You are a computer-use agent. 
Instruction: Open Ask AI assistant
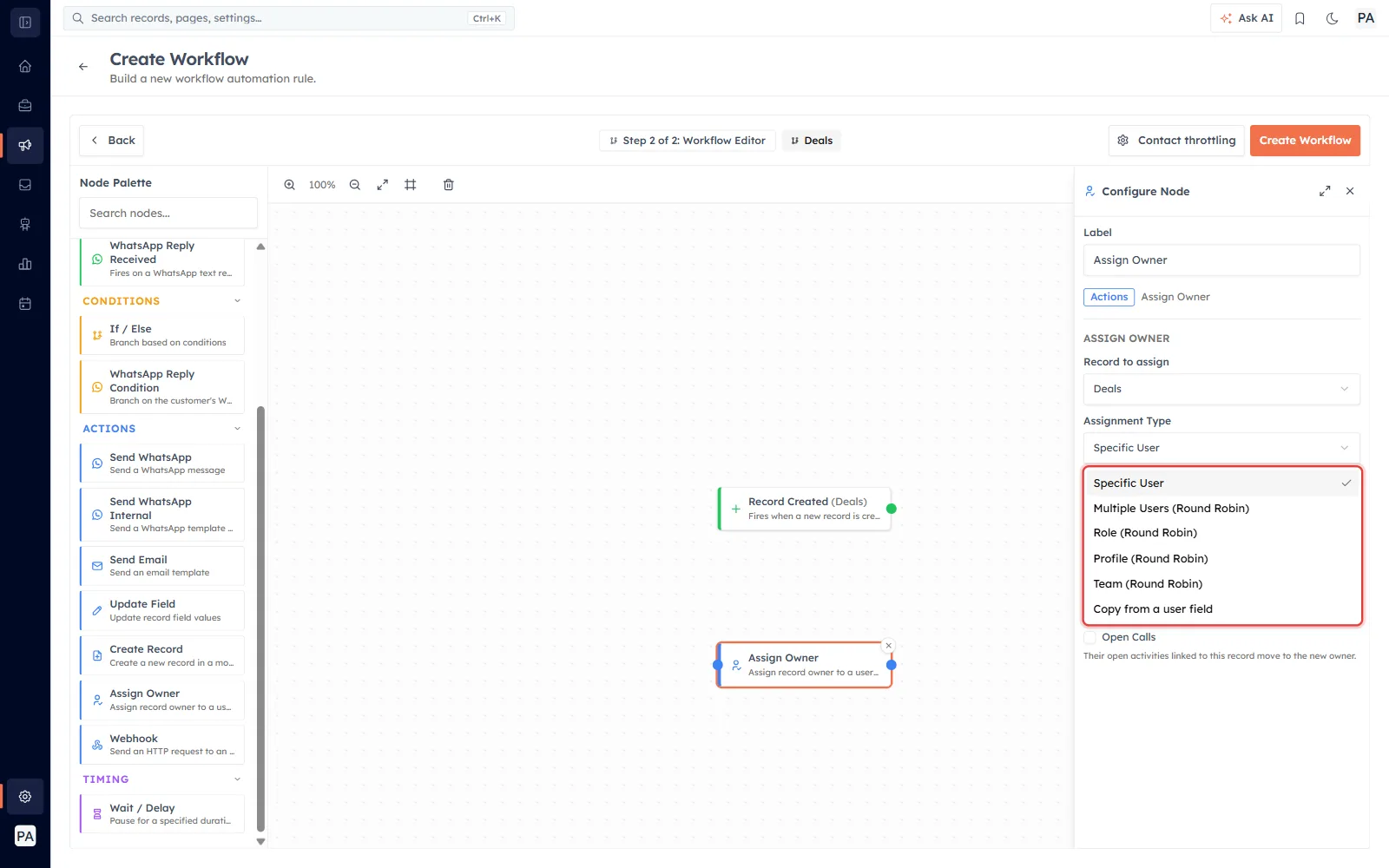tap(1246, 18)
